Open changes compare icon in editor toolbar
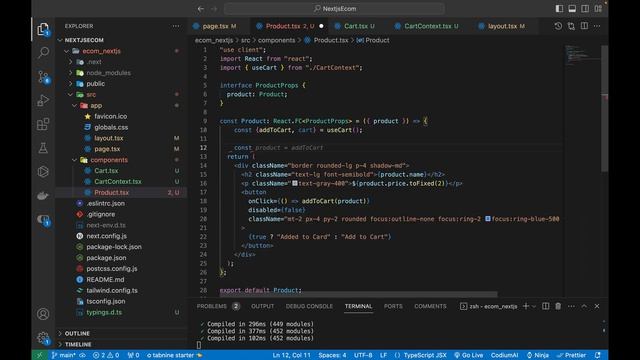The width and height of the screenshot is (640, 360). click(571, 26)
